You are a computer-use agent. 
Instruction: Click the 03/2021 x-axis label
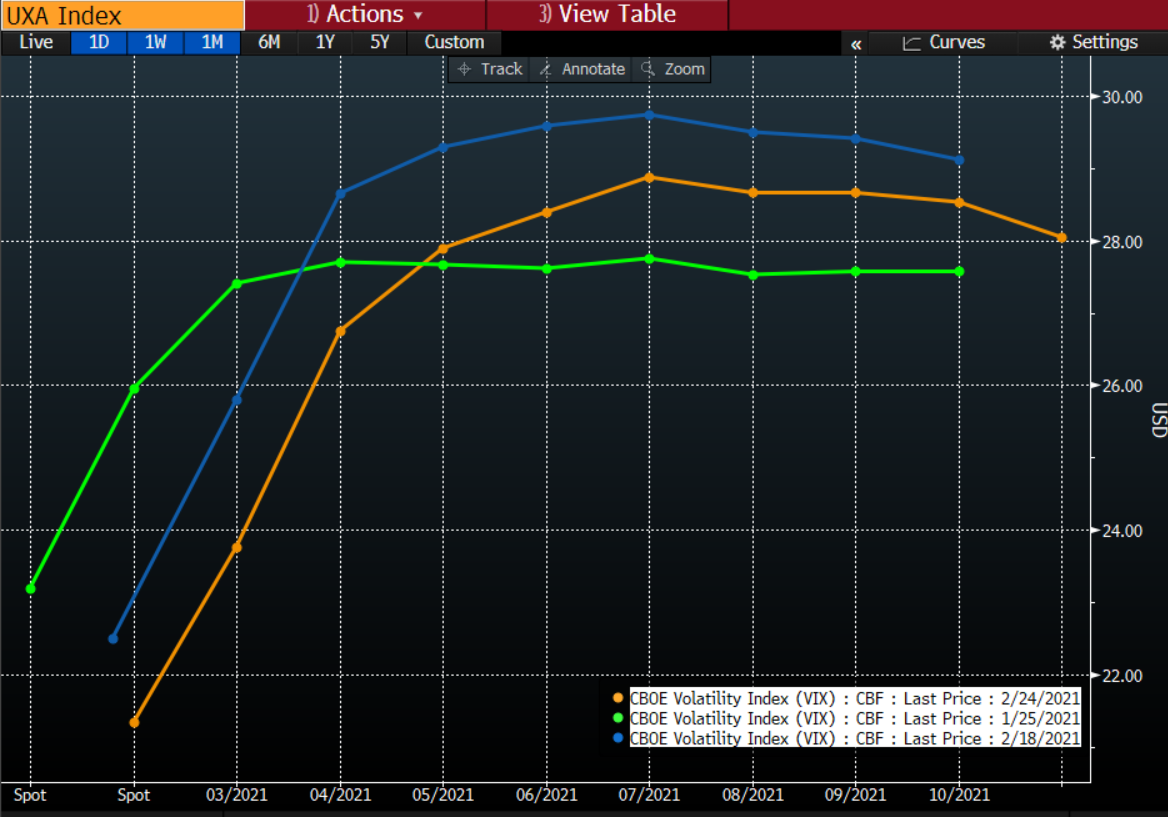[x=237, y=795]
